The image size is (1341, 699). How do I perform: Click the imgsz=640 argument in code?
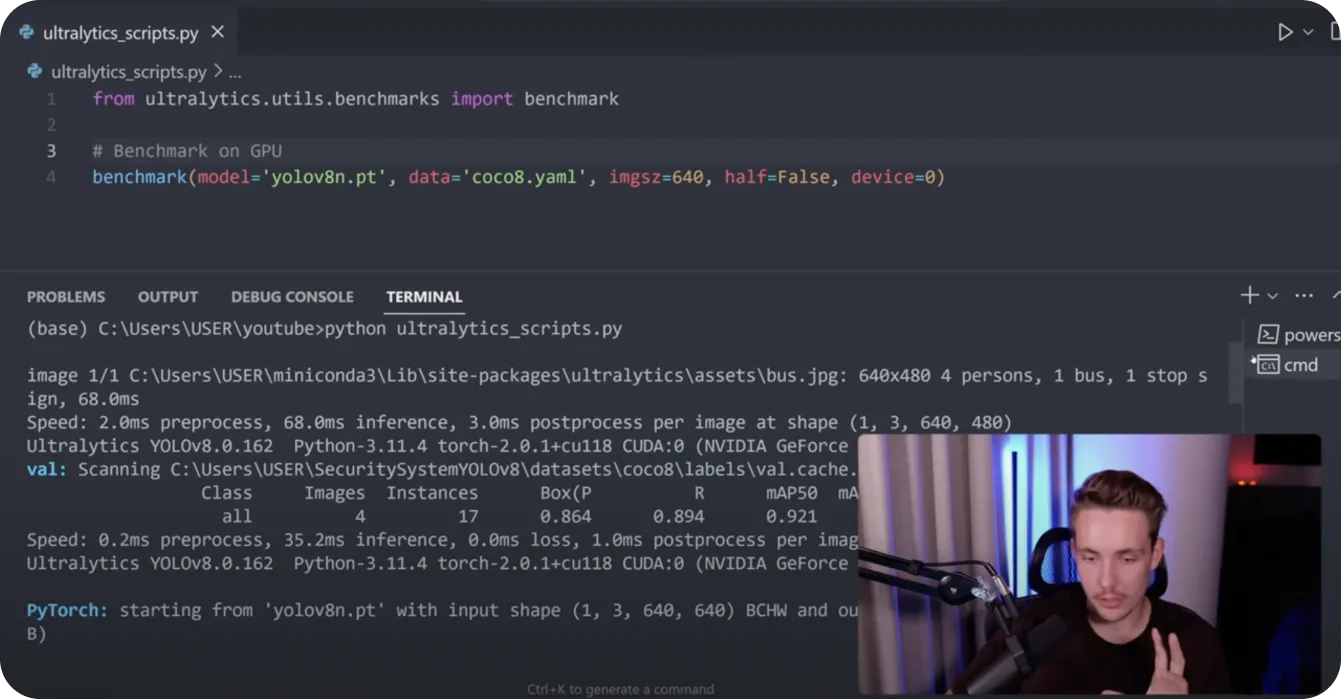(655, 177)
